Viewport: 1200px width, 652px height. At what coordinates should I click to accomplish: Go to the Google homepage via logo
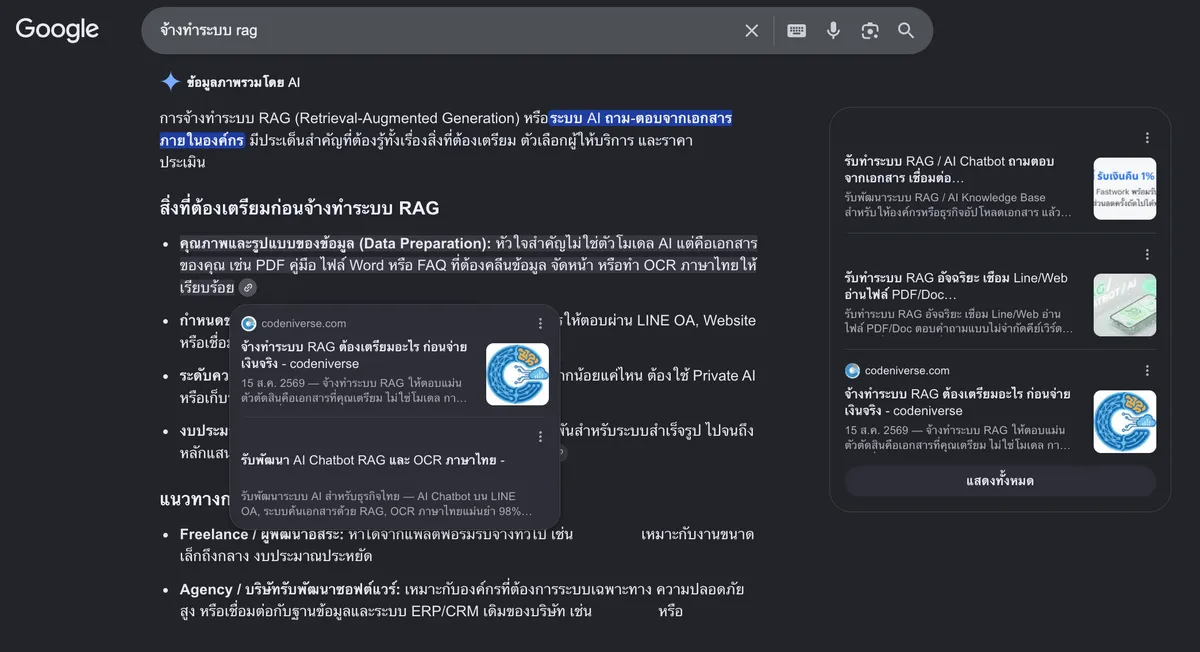click(57, 30)
